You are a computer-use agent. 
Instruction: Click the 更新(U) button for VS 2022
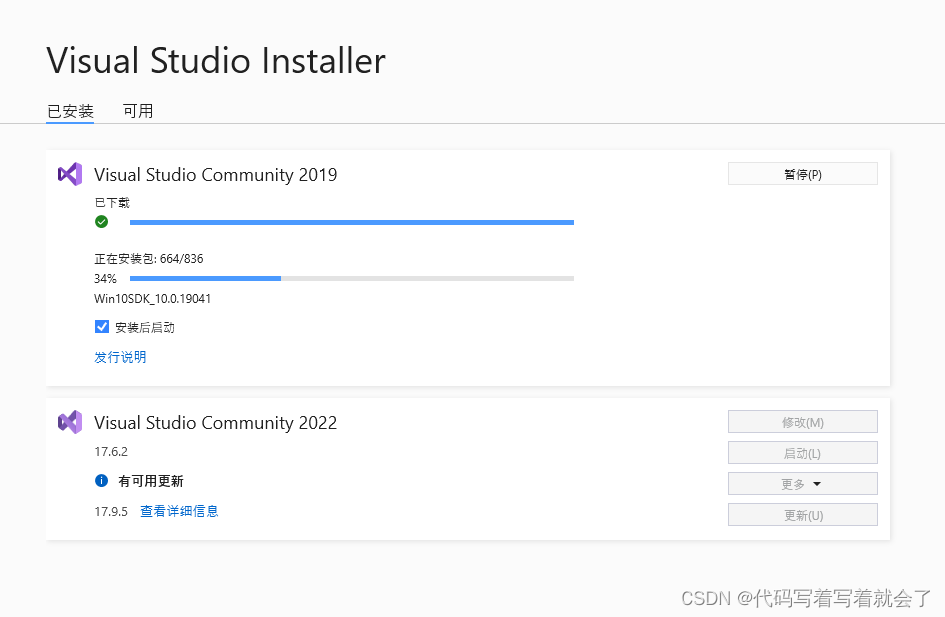click(803, 515)
